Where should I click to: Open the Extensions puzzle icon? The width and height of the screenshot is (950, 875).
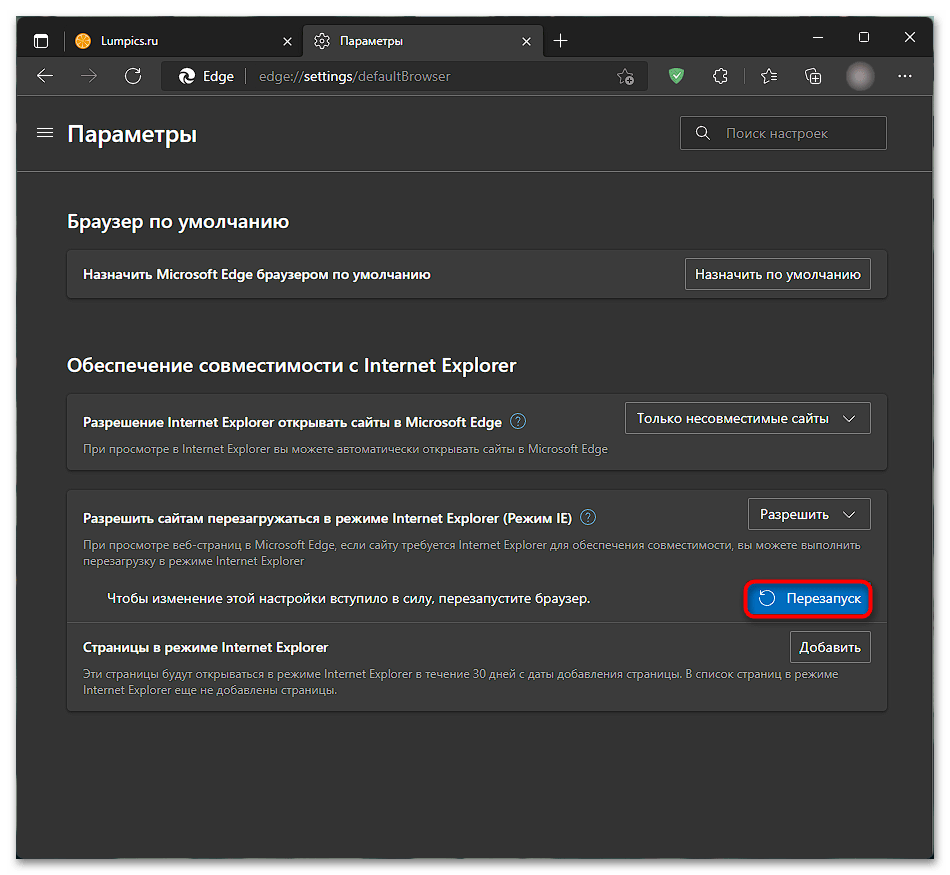click(x=720, y=76)
